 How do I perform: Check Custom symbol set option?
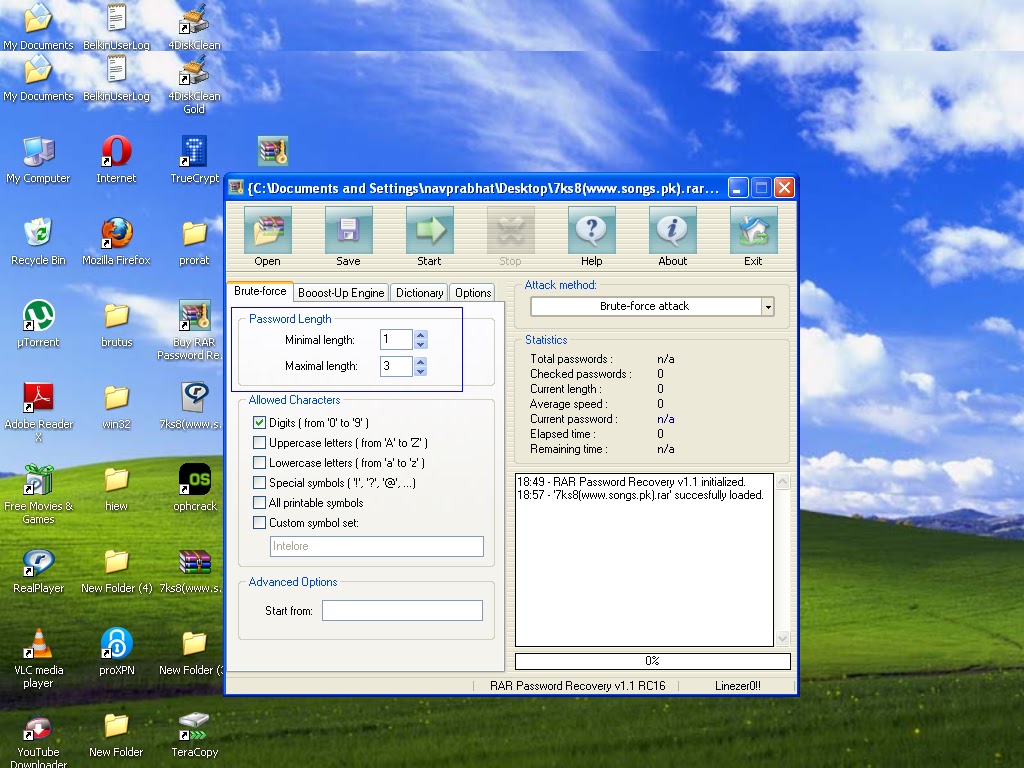pos(259,522)
